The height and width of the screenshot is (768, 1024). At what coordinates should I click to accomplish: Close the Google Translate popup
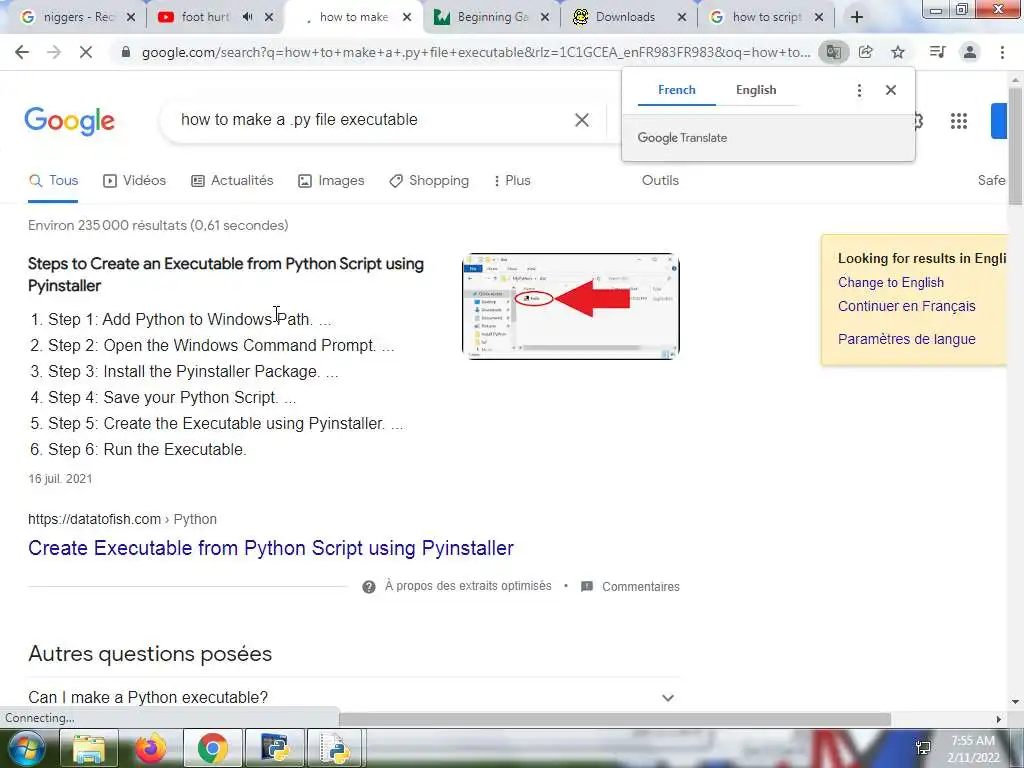click(891, 90)
